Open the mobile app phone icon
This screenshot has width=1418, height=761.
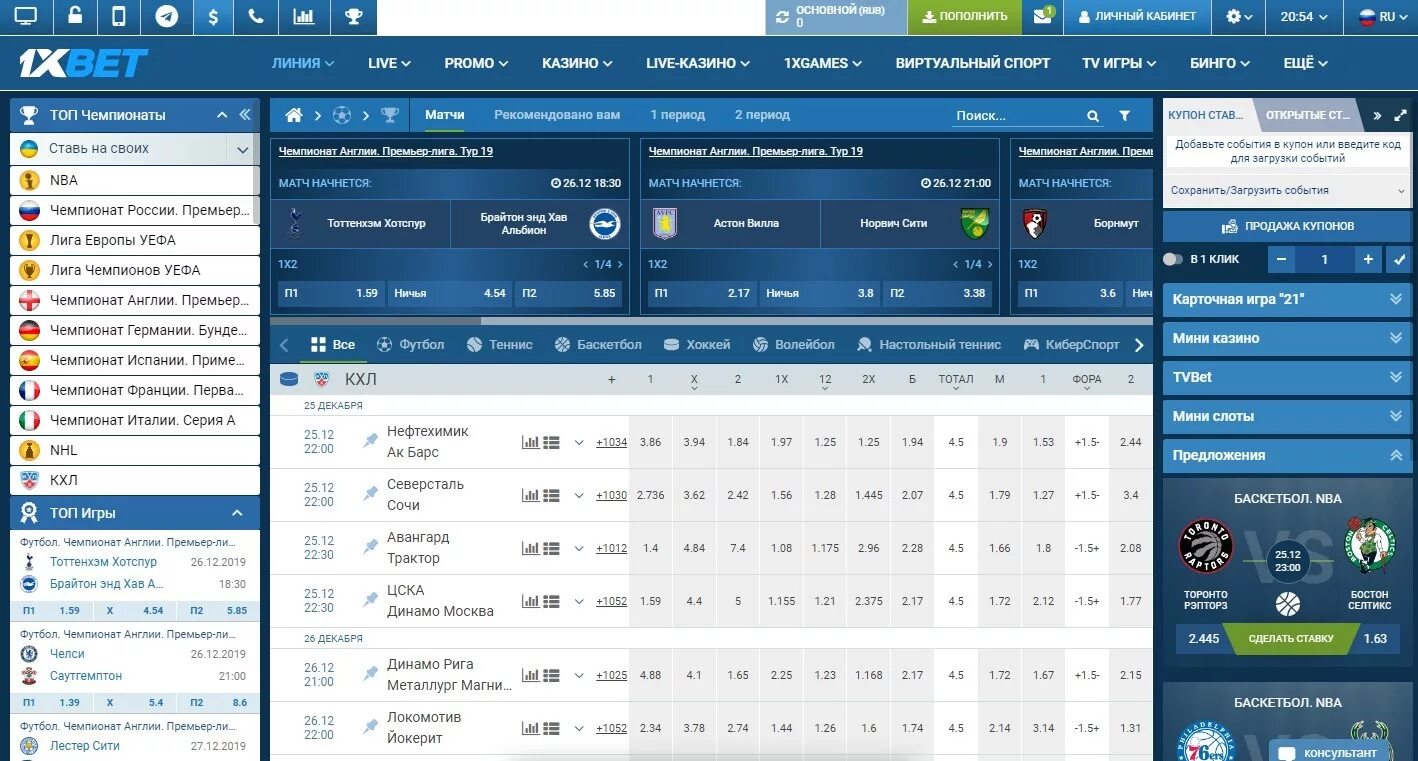tap(119, 16)
